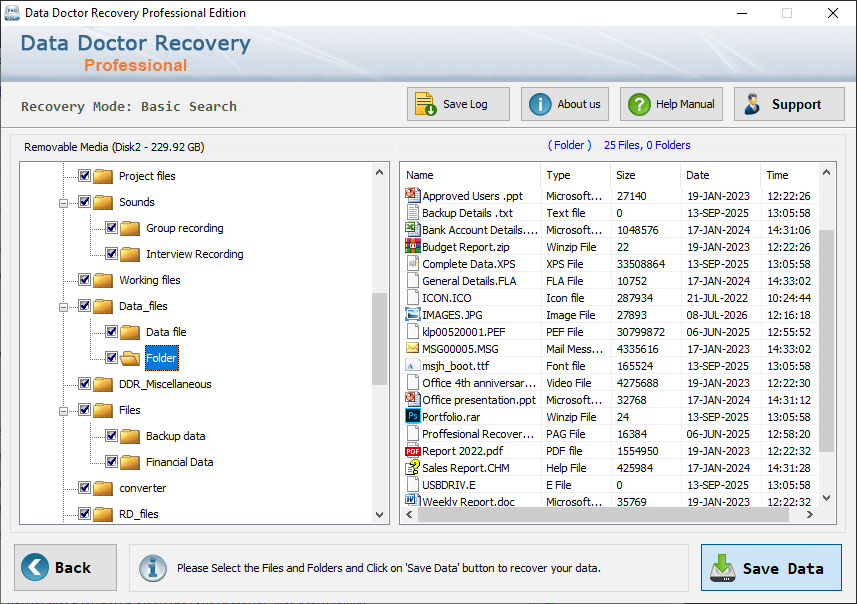The height and width of the screenshot is (604, 857).
Task: Select the highlighted Folder tree item
Action: click(x=162, y=358)
